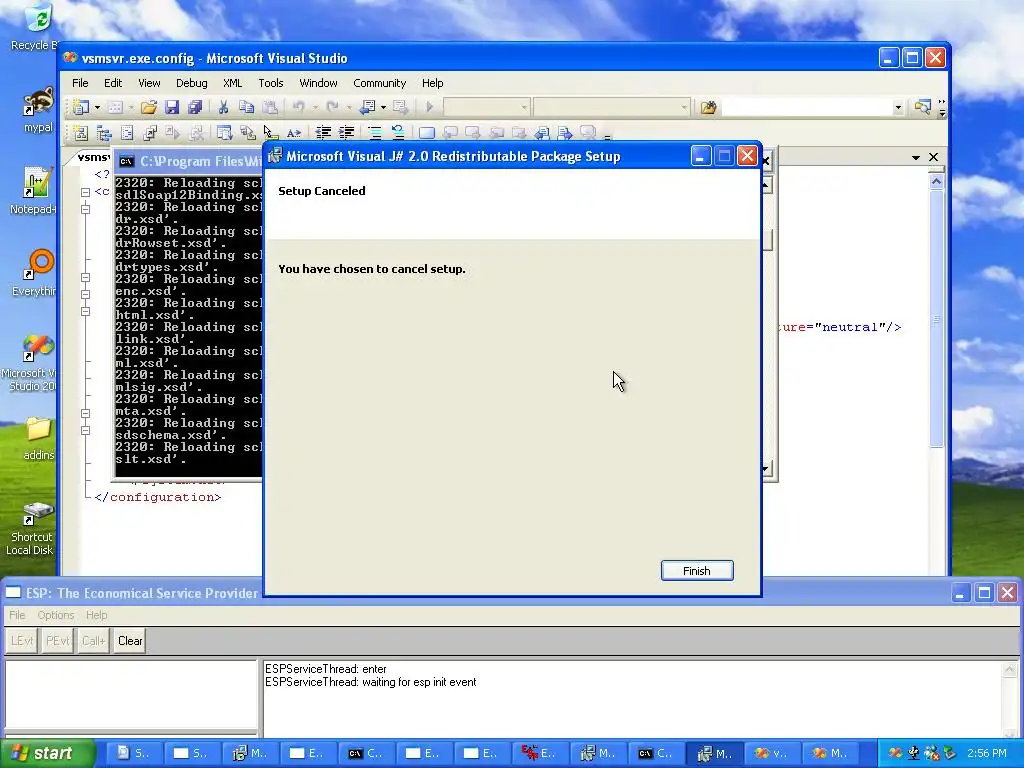Click the 'You have chosen to cancel setup.' message
This screenshot has height=768, width=1024.
372,269
